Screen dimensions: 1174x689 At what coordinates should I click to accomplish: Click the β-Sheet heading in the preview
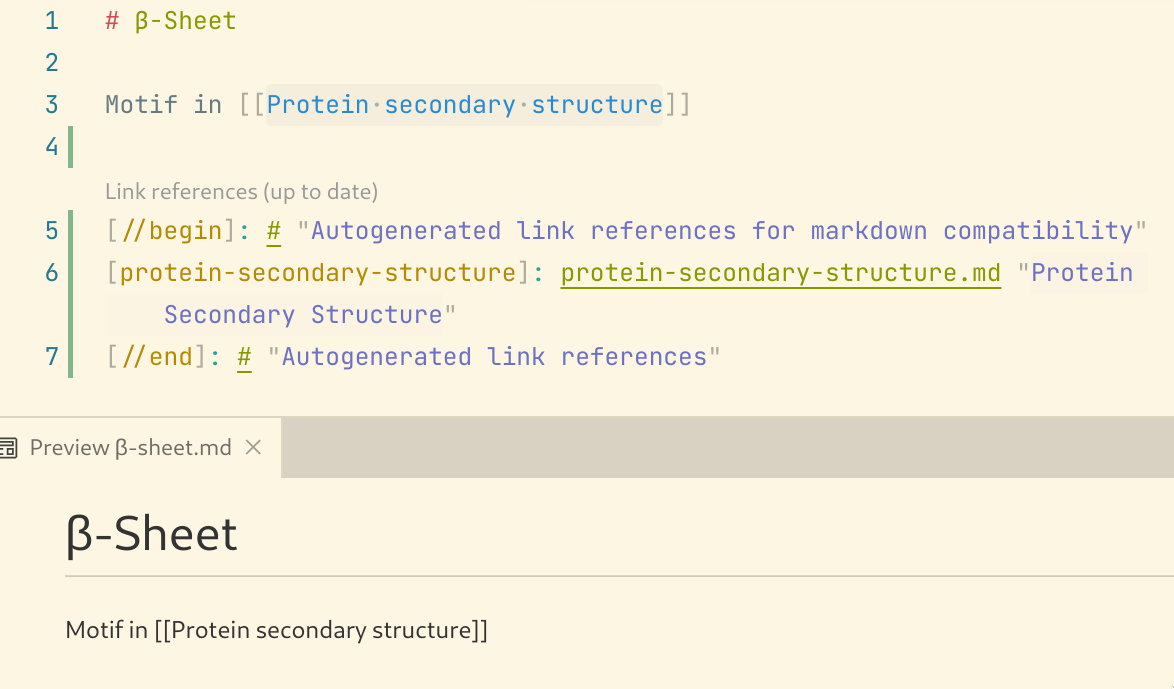[152, 534]
